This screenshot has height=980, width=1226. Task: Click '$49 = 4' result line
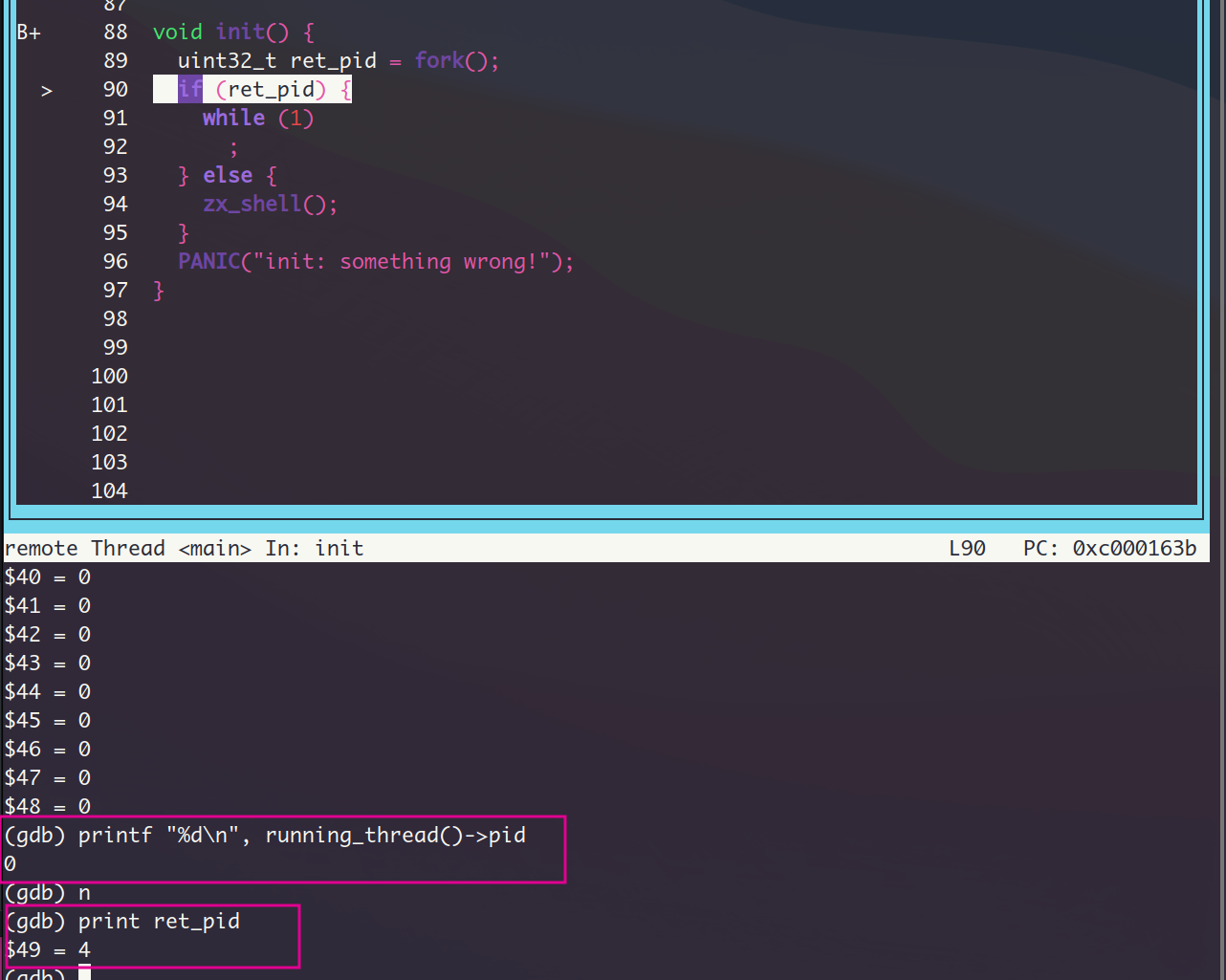(48, 950)
